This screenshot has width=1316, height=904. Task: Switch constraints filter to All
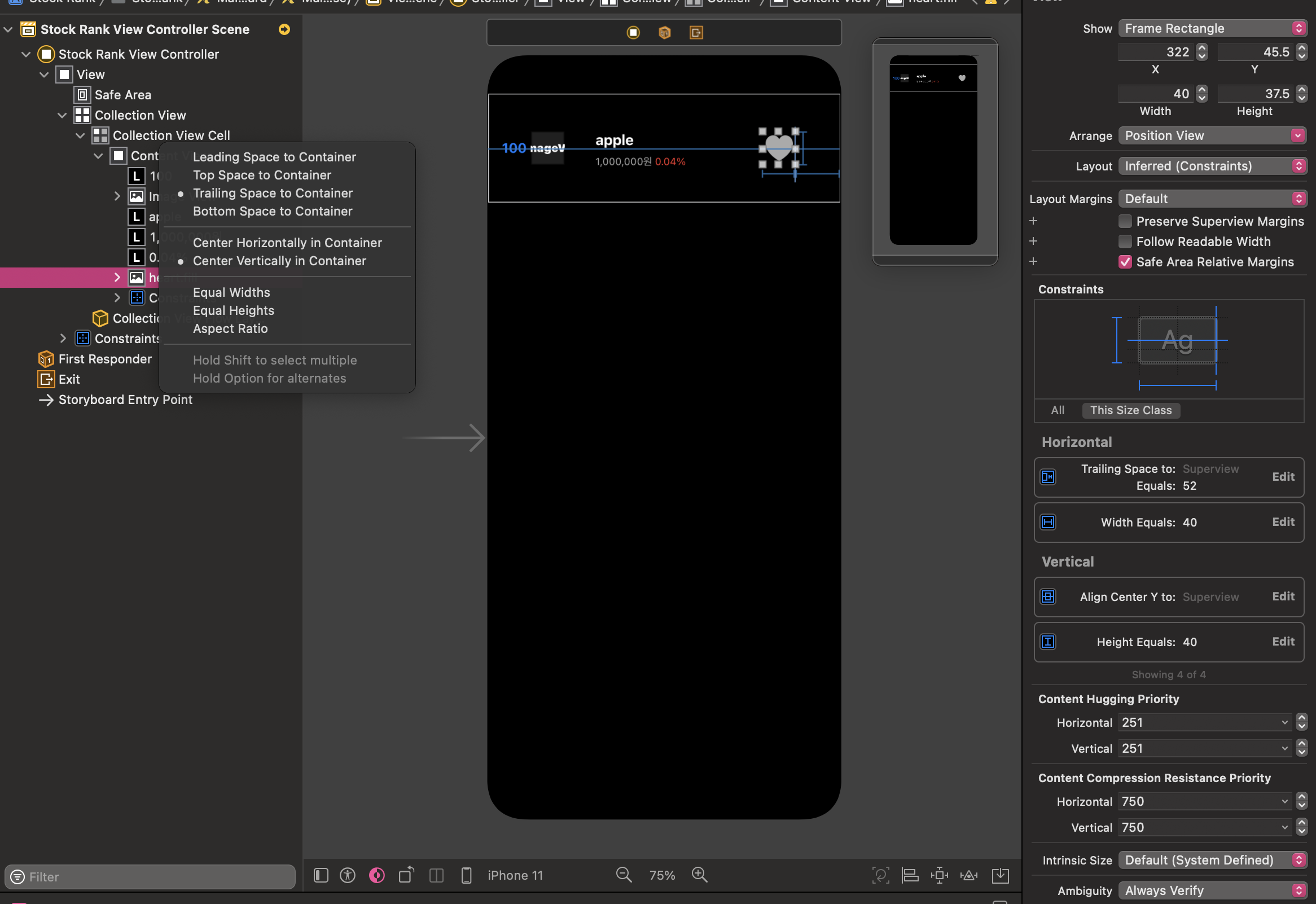[x=1057, y=410]
